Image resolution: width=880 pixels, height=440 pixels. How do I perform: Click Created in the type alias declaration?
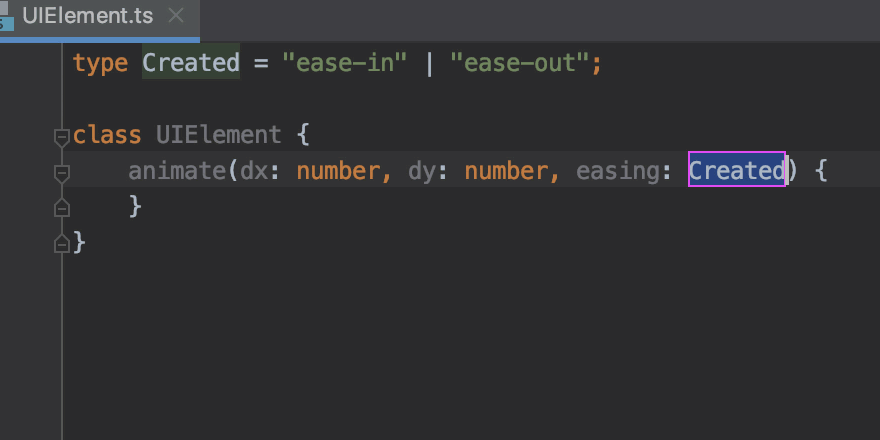(x=190, y=63)
